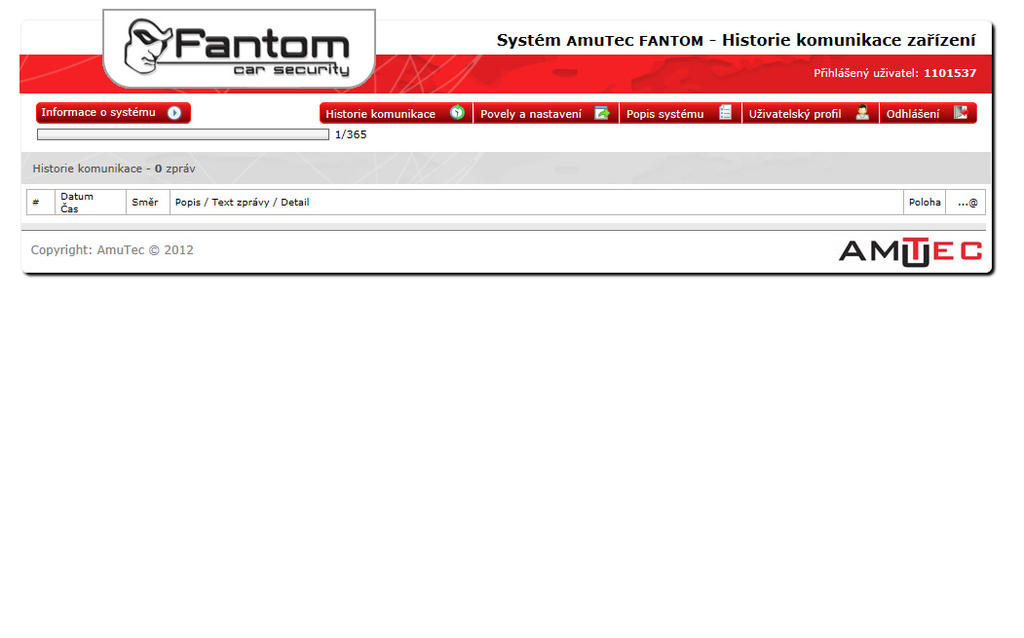The height and width of the screenshot is (638, 1024).
Task: Click the logout door icon in Odhlášení
Action: click(x=960, y=113)
